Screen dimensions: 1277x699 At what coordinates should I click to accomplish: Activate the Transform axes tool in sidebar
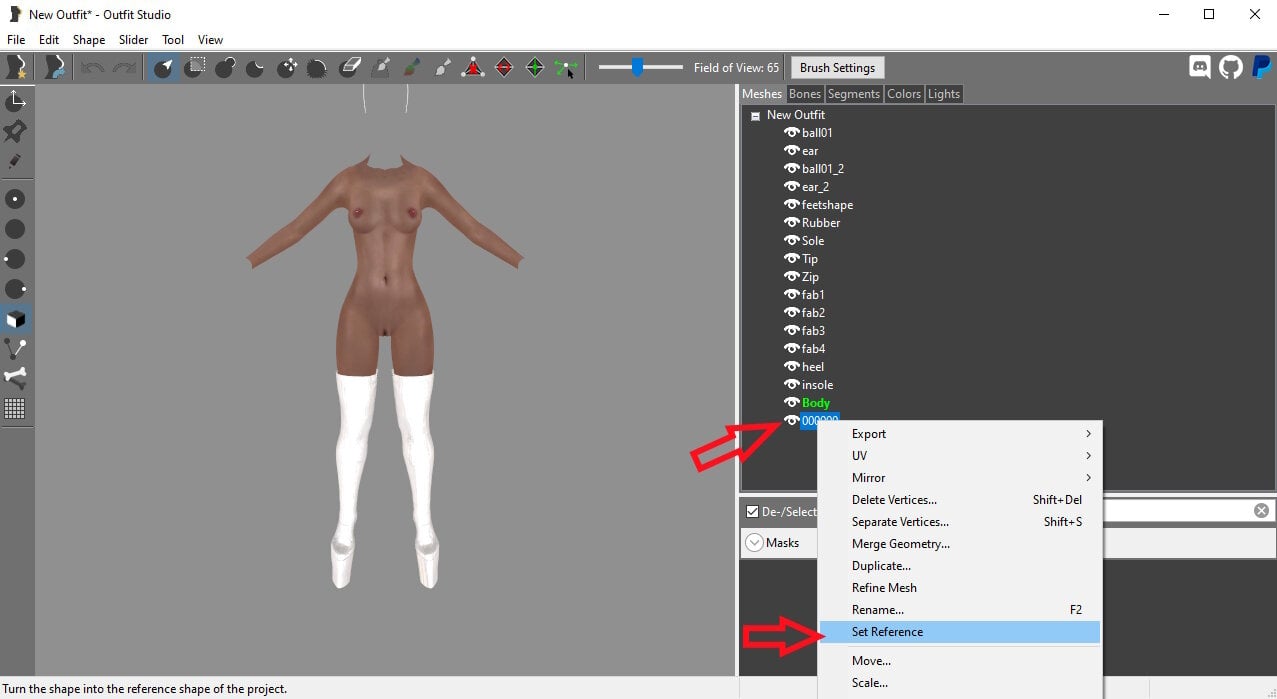(x=15, y=101)
